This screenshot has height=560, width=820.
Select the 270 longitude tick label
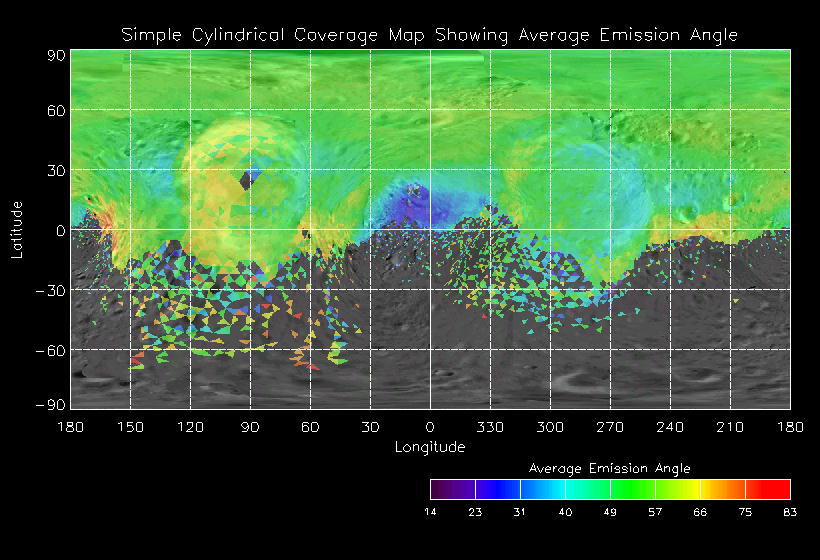pyautogui.click(x=610, y=427)
